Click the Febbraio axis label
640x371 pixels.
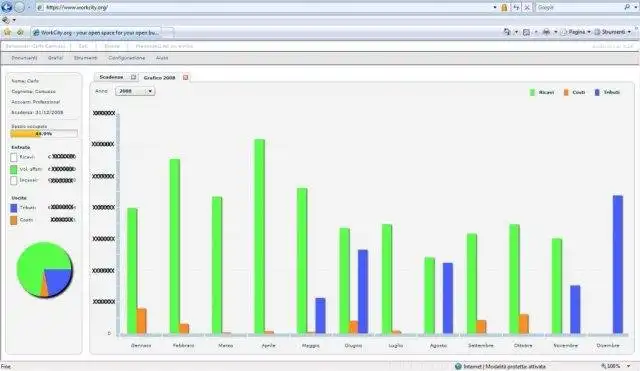point(183,345)
